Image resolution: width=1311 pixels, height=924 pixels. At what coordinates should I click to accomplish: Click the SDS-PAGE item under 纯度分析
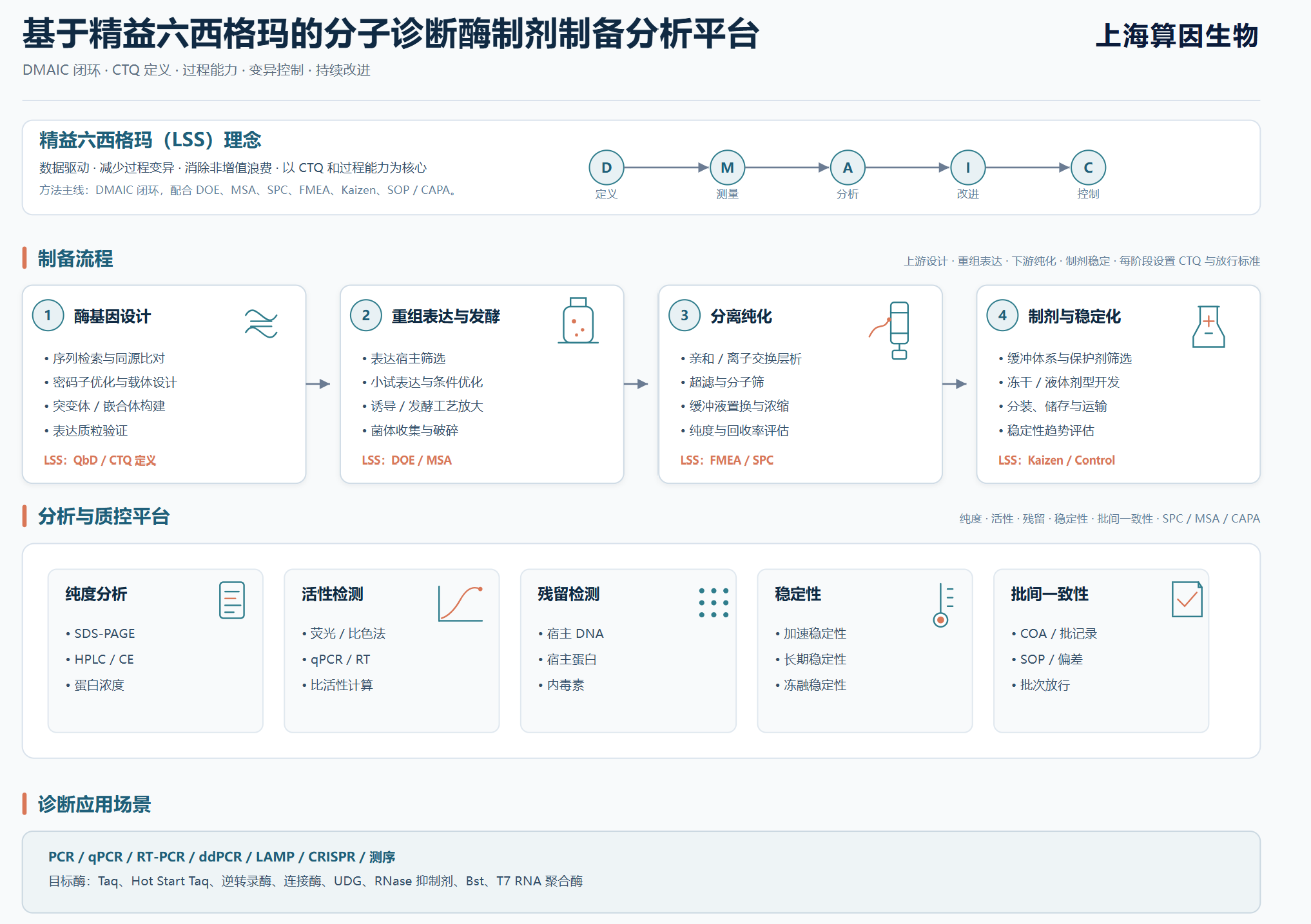(101, 633)
